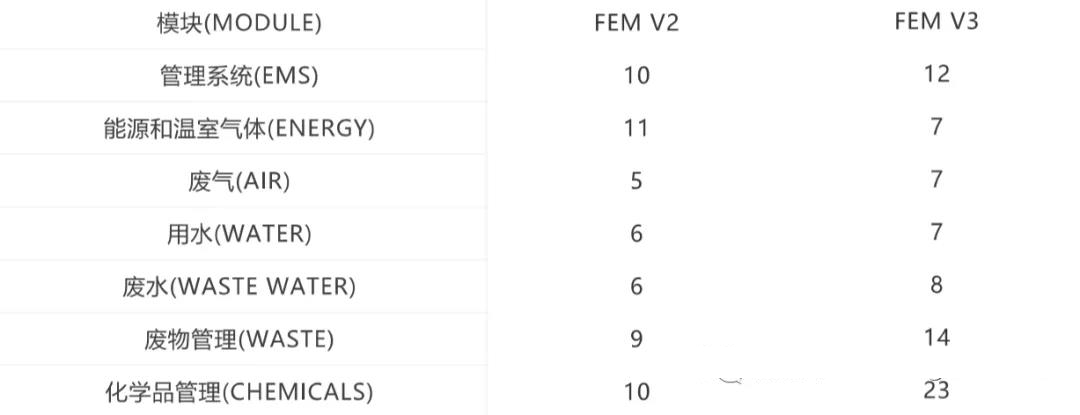Click the 废水(WASTE WATER) row label
The height and width of the screenshot is (415, 1080).
pyautogui.click(x=239, y=287)
